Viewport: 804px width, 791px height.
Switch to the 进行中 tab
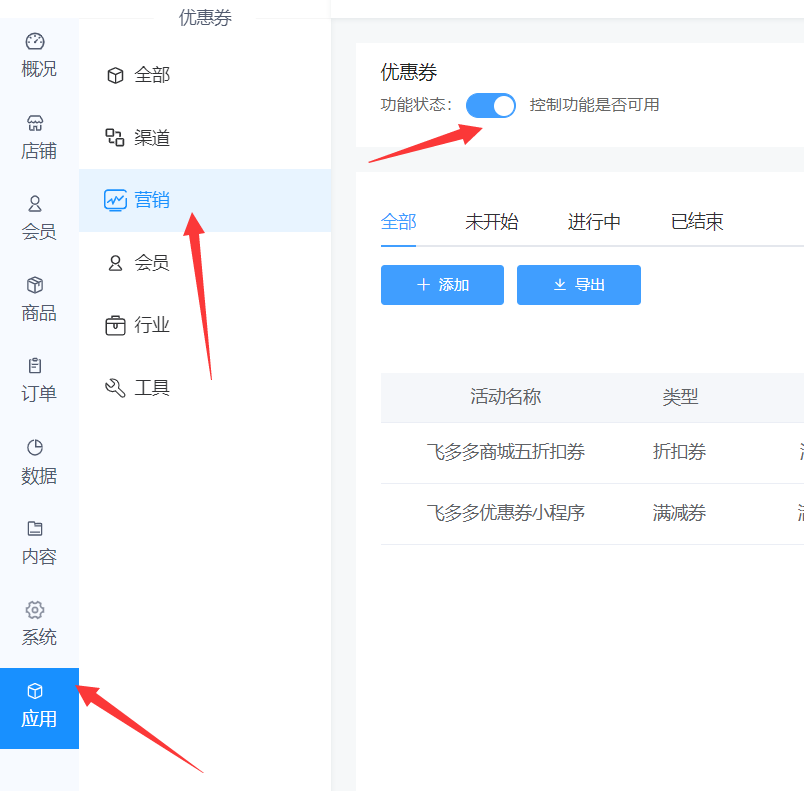[x=594, y=222]
